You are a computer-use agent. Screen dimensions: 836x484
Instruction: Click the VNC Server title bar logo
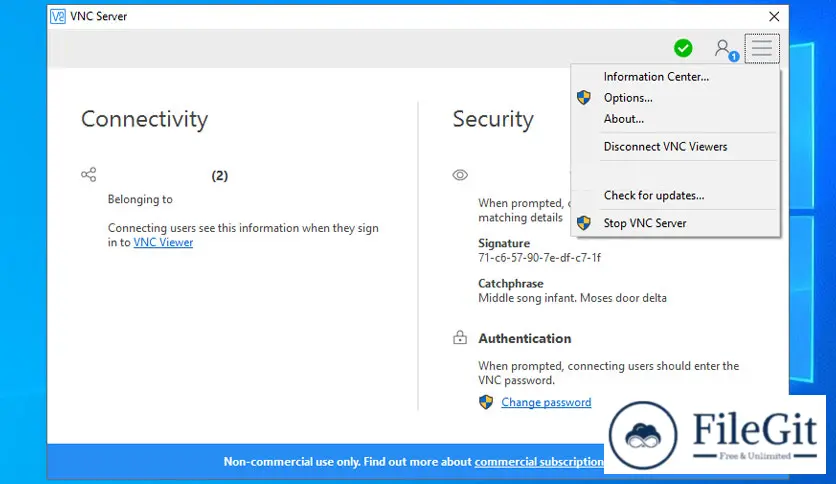[58, 17]
